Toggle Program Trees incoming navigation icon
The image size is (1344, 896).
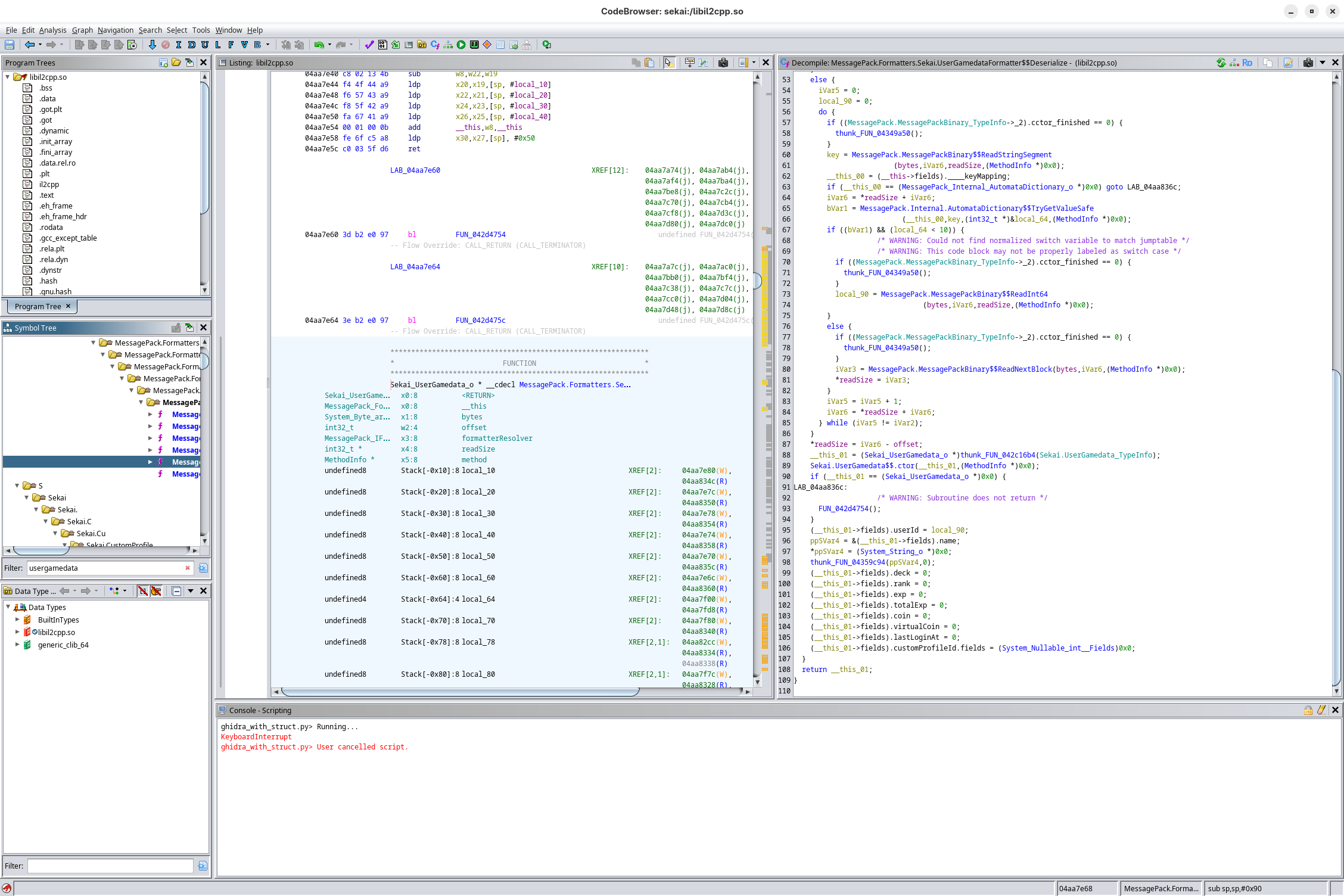click(x=189, y=63)
